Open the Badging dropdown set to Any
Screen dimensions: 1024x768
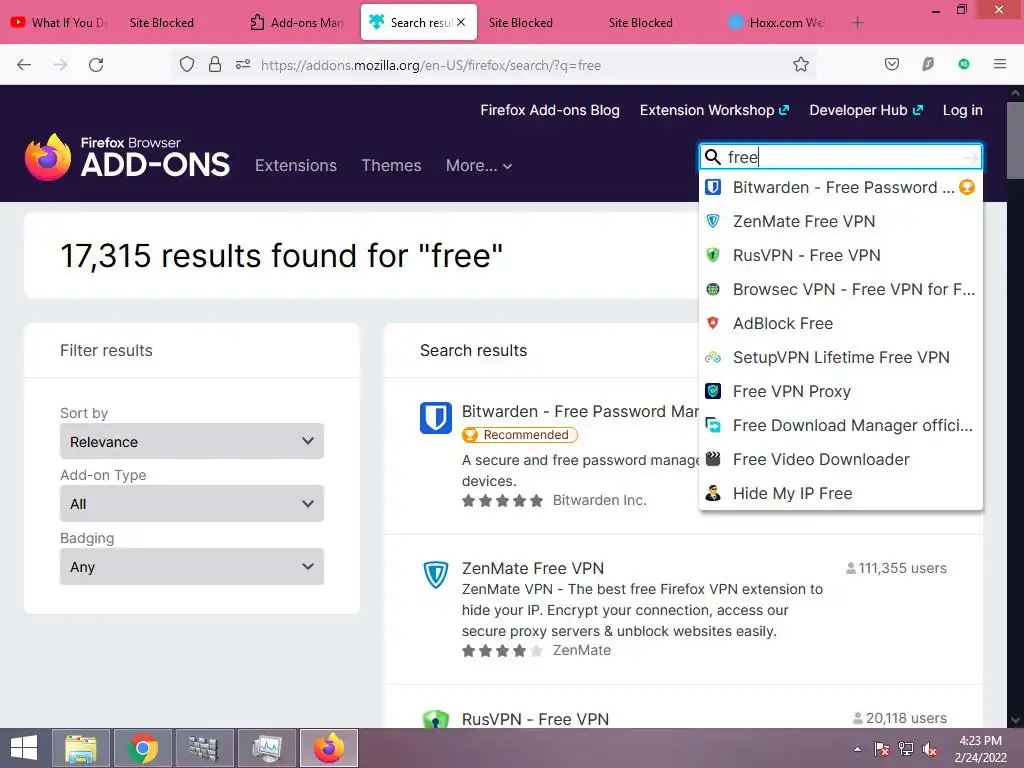point(192,566)
